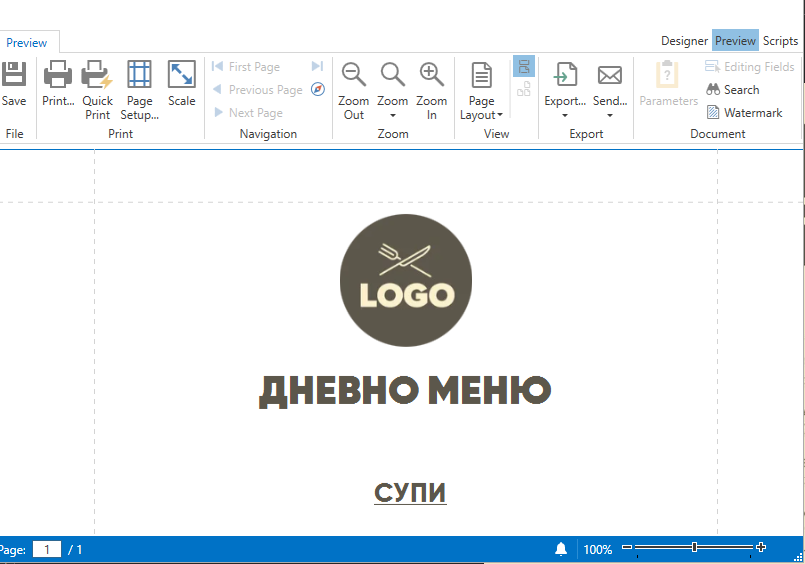Switch to the Designer tab
805x564 pixels.
(684, 41)
